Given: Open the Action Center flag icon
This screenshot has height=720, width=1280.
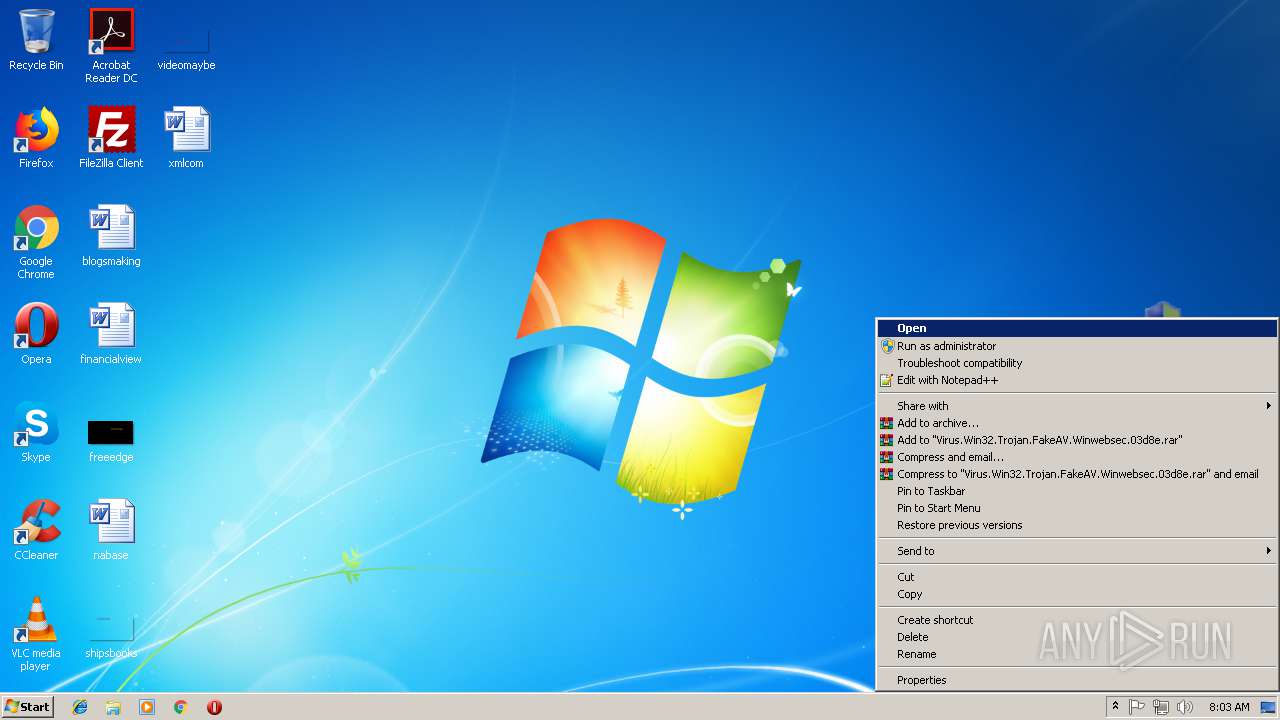Looking at the screenshot, I should point(1137,707).
